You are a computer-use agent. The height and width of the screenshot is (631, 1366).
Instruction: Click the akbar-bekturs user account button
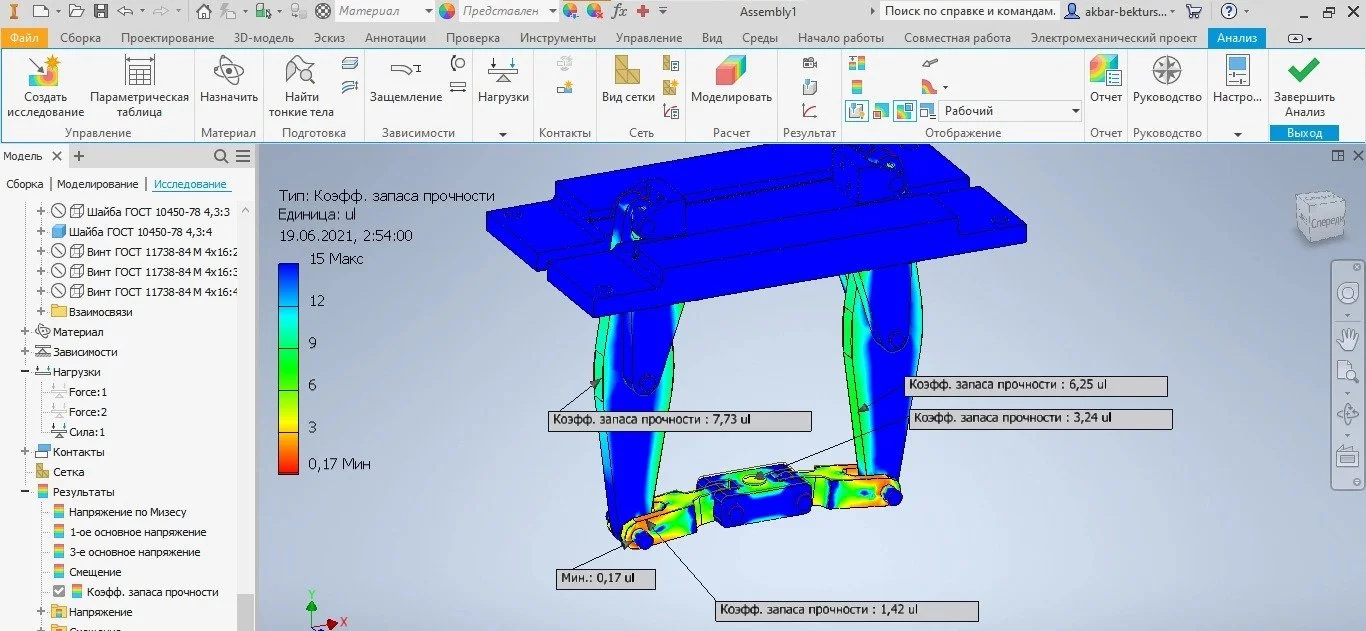(x=1119, y=11)
